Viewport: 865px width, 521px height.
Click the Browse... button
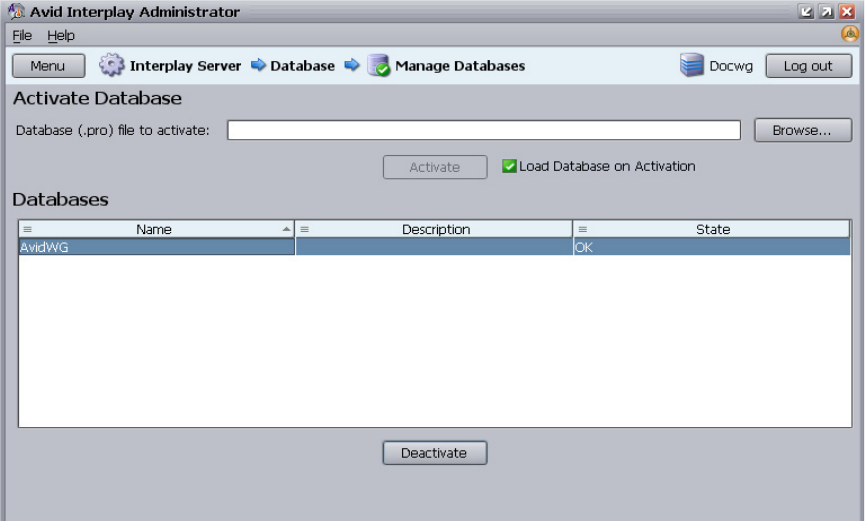pos(803,130)
